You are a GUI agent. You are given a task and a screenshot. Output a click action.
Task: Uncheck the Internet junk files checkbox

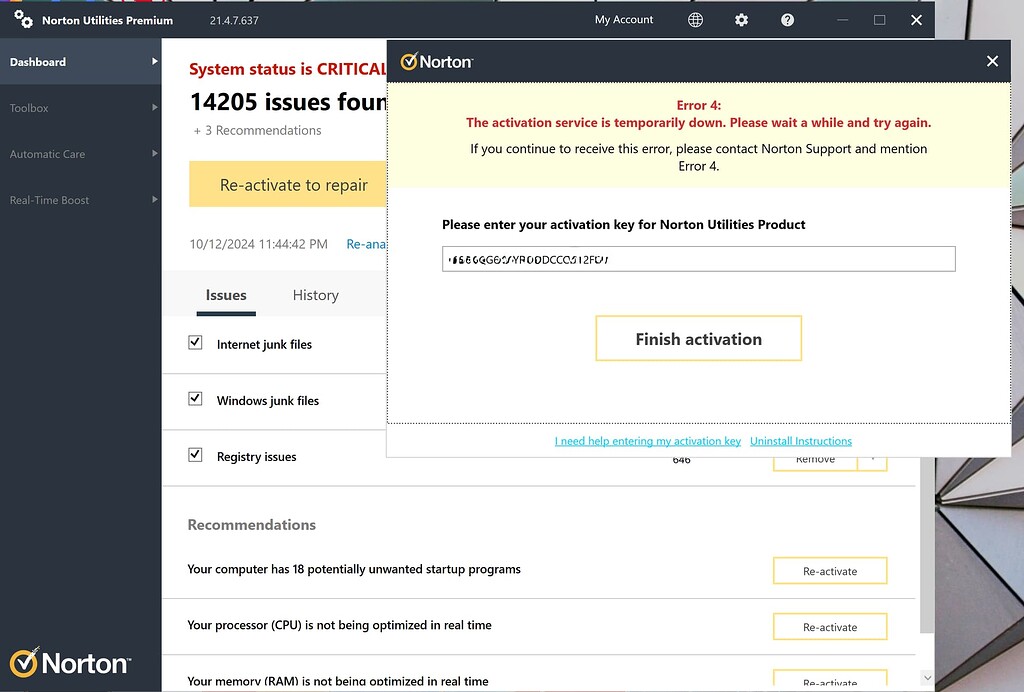click(195, 342)
